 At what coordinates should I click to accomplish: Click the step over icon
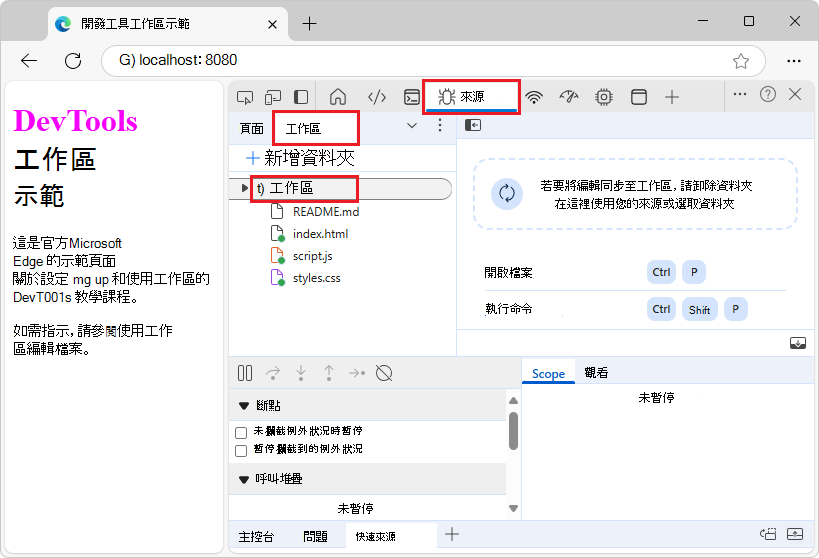(273, 373)
